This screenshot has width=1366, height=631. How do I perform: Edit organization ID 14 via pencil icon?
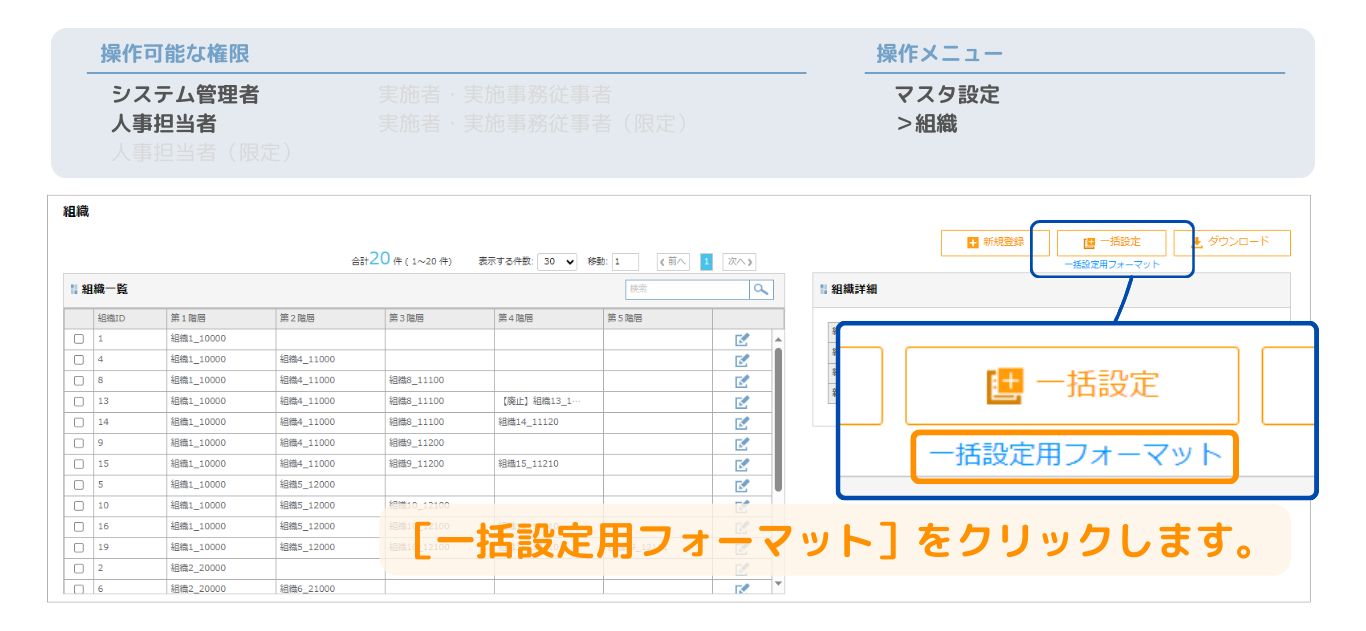coord(741,423)
